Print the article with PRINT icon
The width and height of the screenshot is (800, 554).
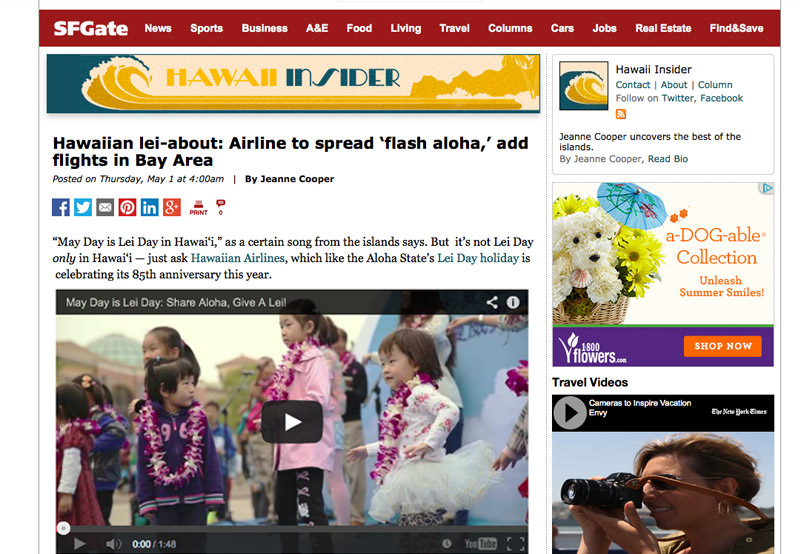198,208
